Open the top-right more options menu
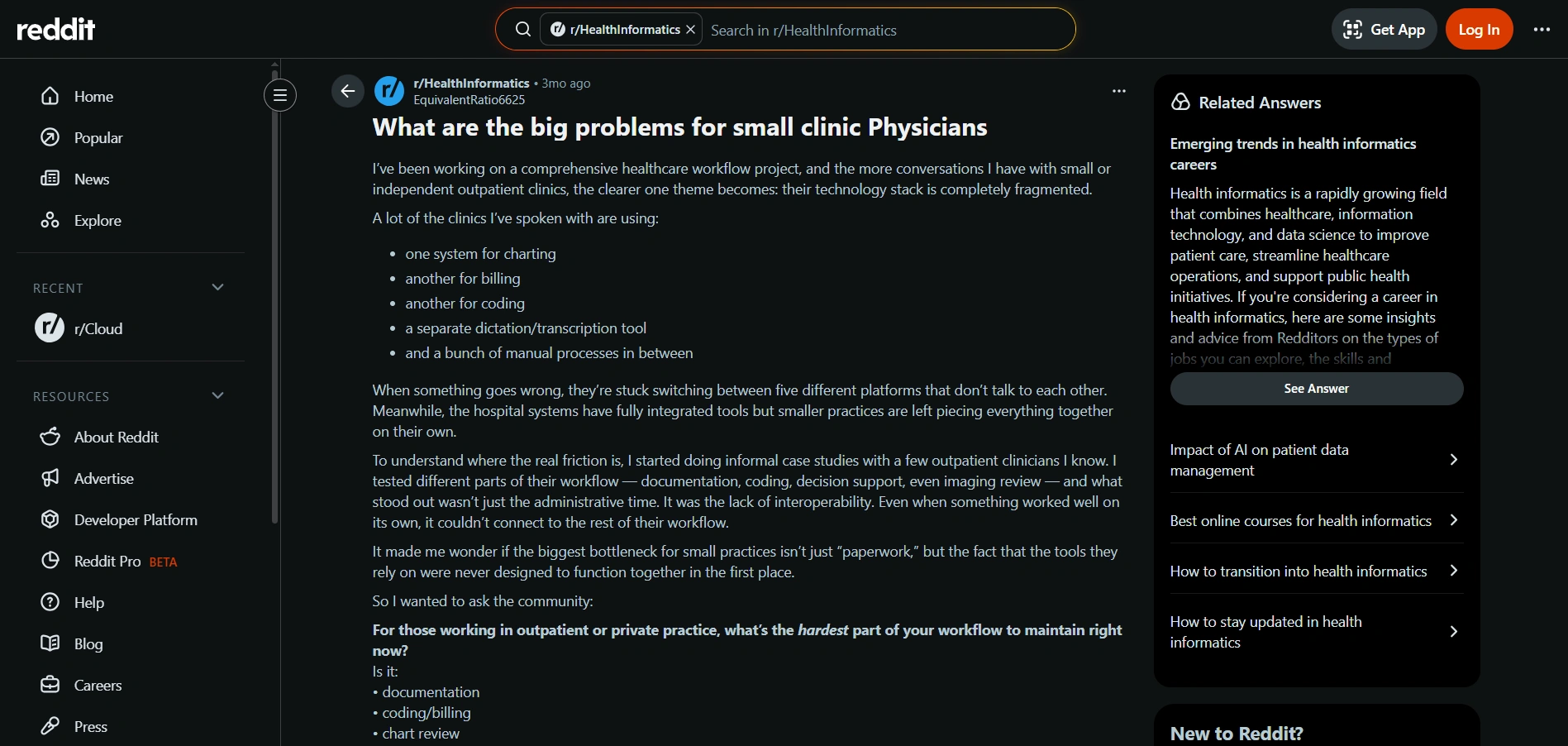Screen dimensions: 1568x746 coord(1542,30)
